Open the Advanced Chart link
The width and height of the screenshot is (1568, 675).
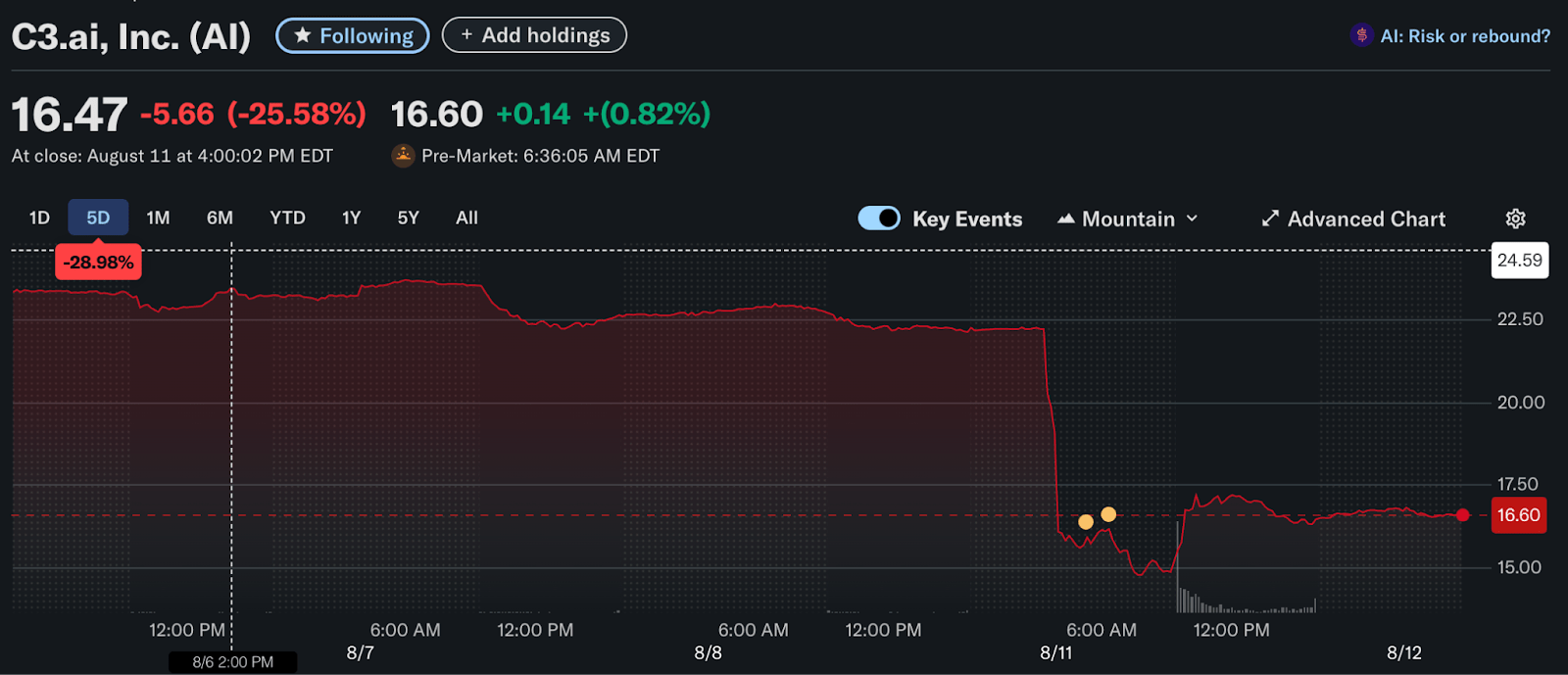coord(1366,219)
